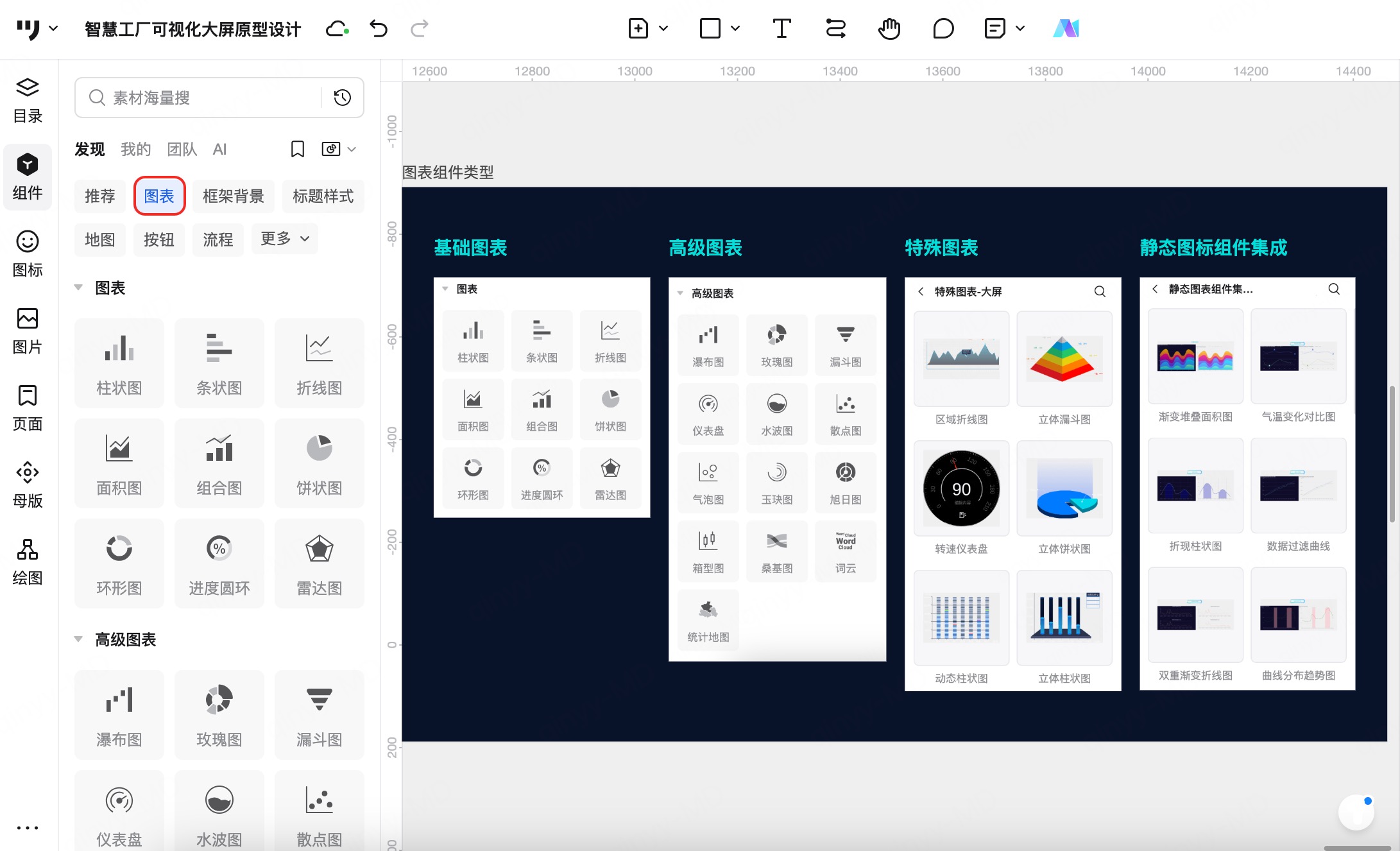
Task: Expand the 更多 categories dropdown
Action: (x=285, y=239)
